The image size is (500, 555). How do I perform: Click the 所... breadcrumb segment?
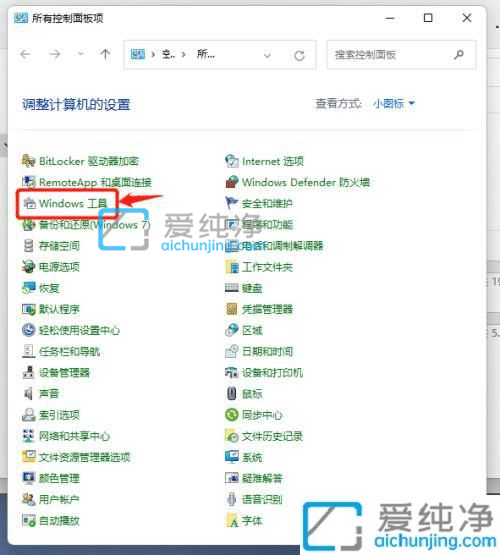point(206,54)
